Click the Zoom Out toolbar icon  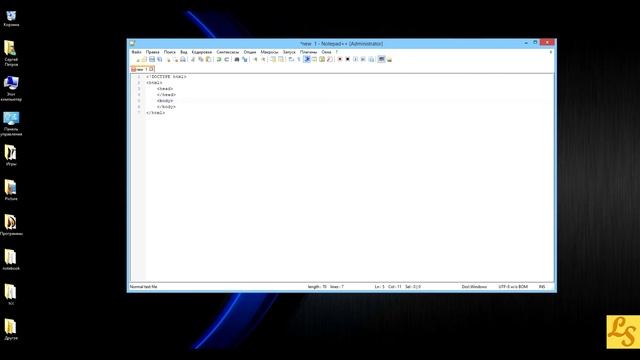coord(264,60)
